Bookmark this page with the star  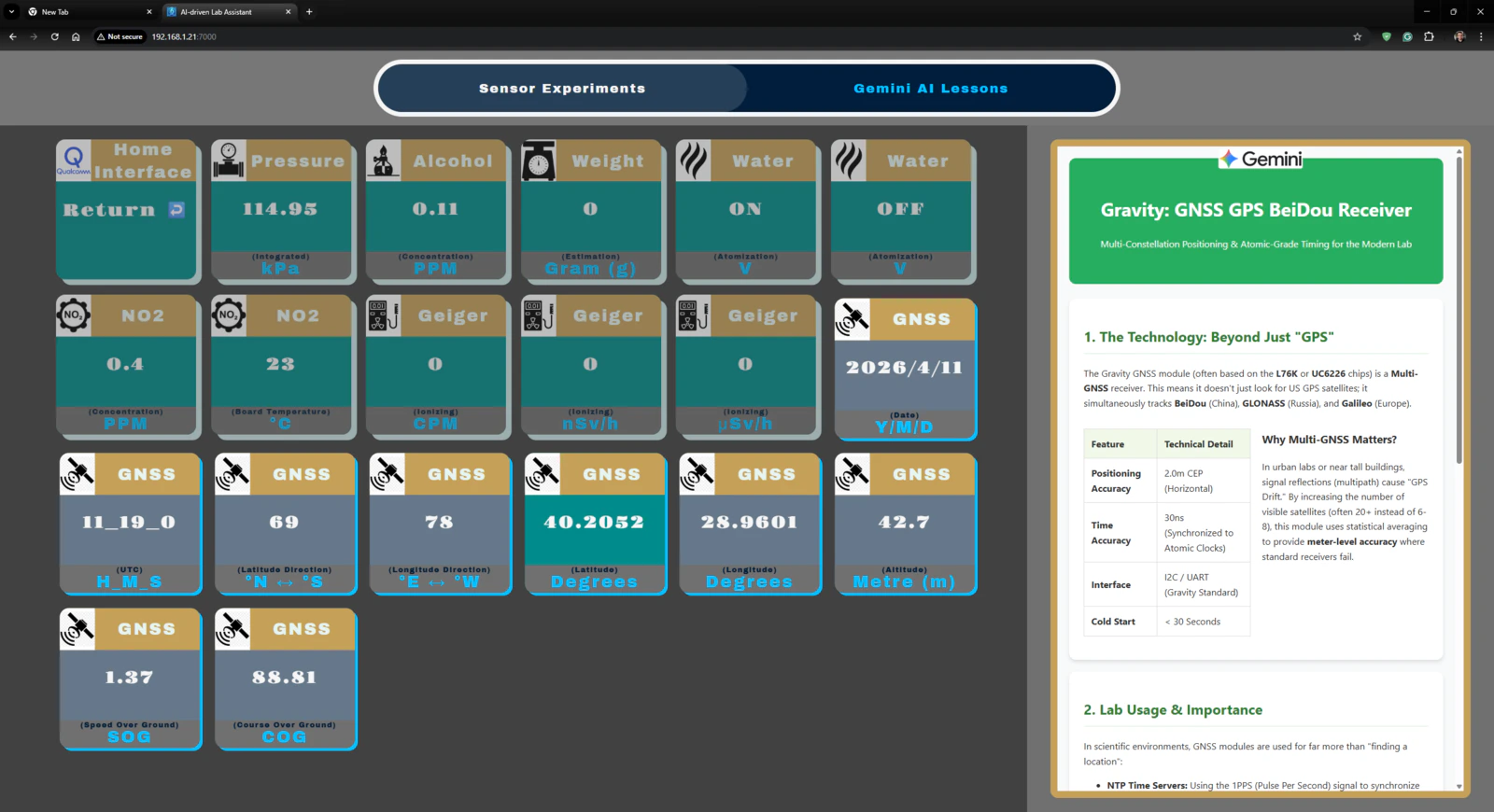pyautogui.click(x=1358, y=37)
